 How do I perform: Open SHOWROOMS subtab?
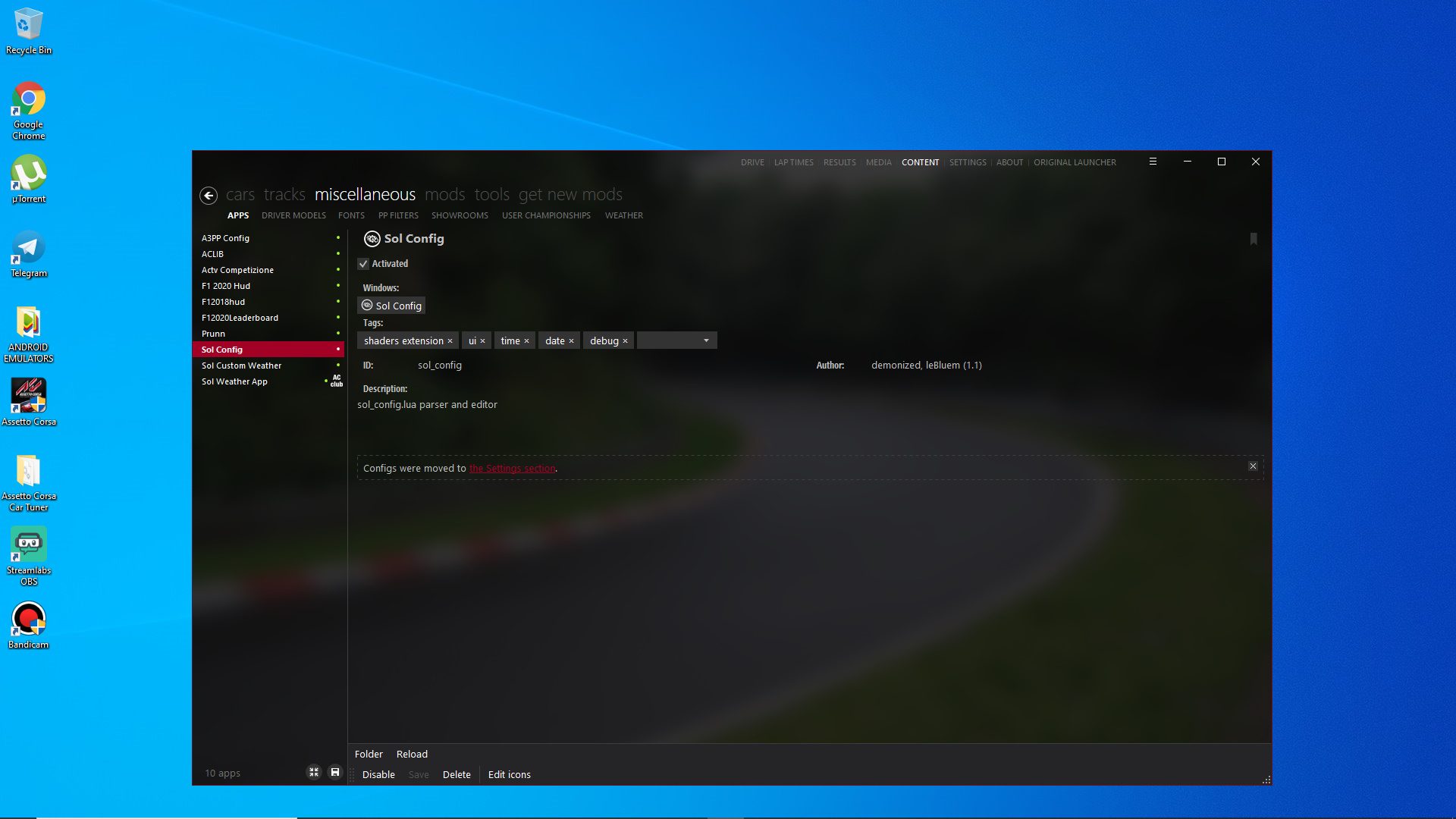point(460,215)
